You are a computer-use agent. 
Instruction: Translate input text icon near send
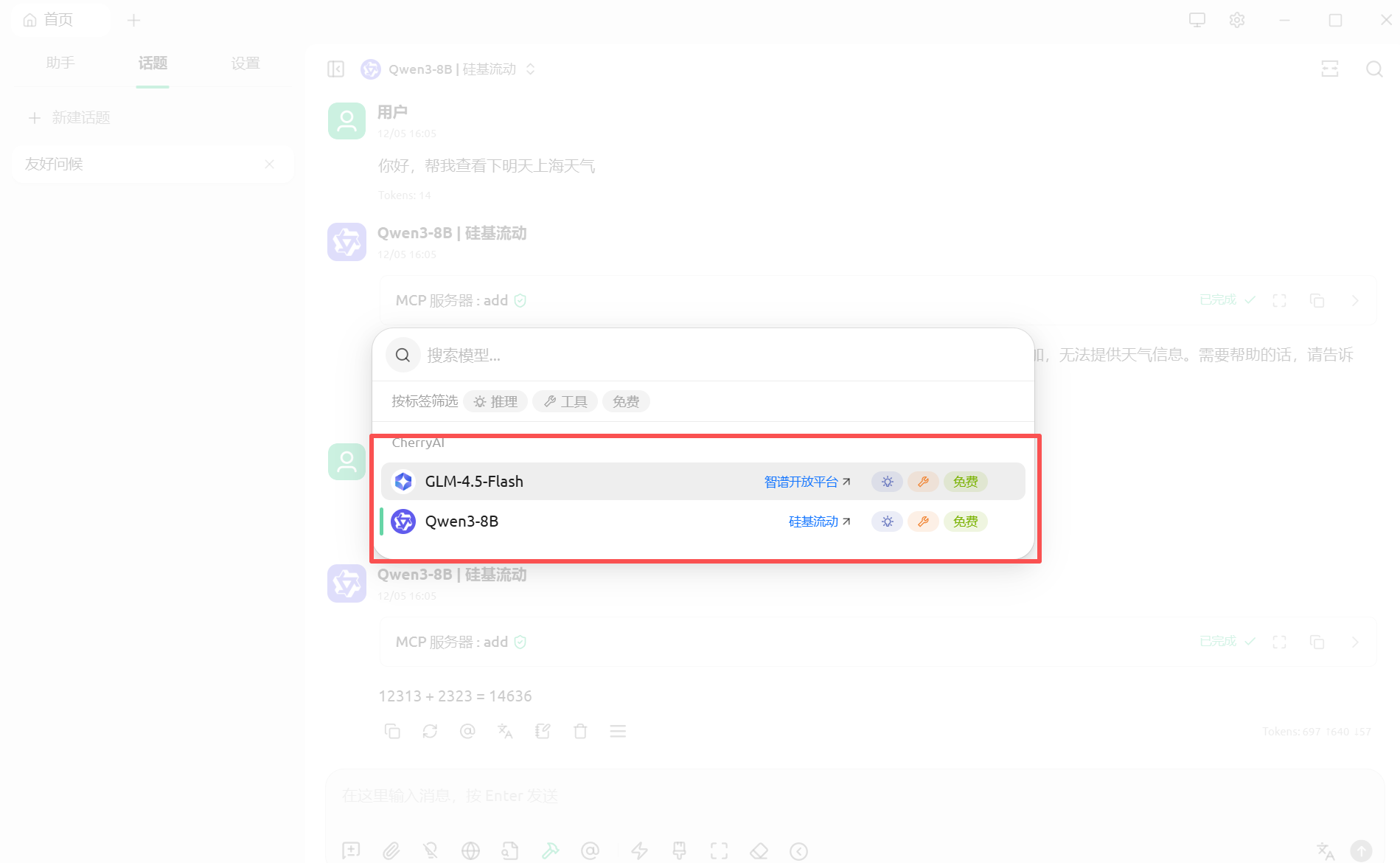point(1326,850)
